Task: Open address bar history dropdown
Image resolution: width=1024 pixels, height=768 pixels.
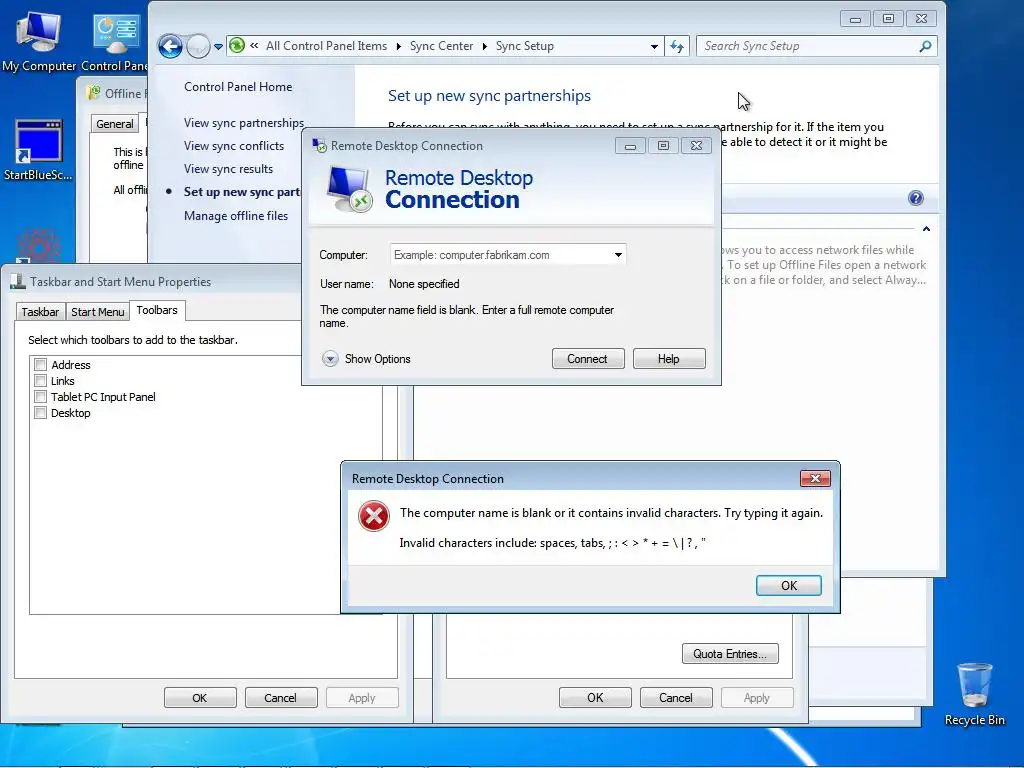Action: [x=654, y=46]
